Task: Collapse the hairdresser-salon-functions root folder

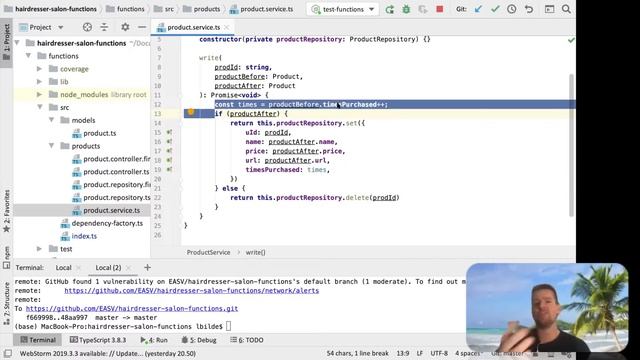Action: coord(17,43)
